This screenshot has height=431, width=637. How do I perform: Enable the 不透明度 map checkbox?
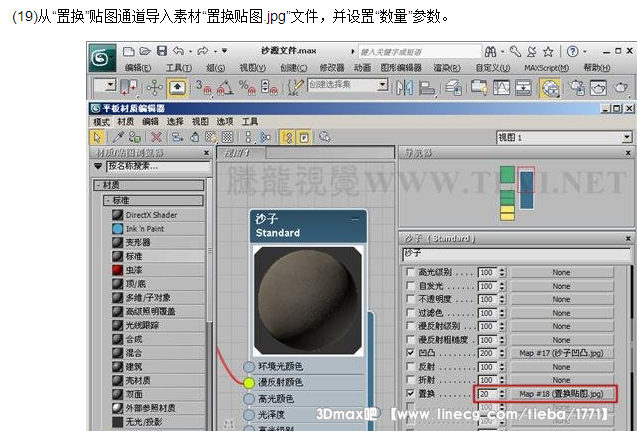tap(411, 299)
